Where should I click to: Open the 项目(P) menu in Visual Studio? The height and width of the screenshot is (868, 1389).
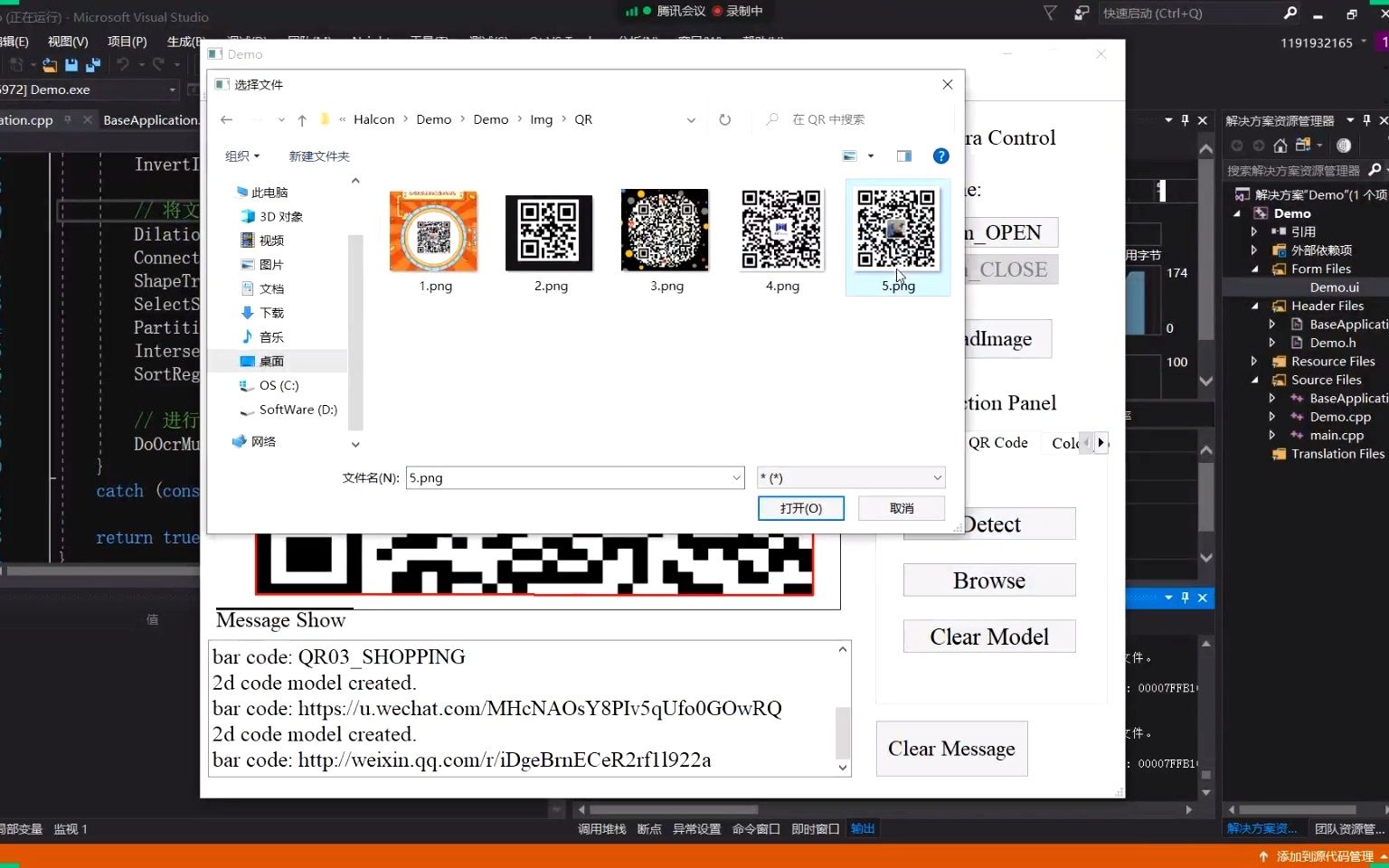click(127, 42)
